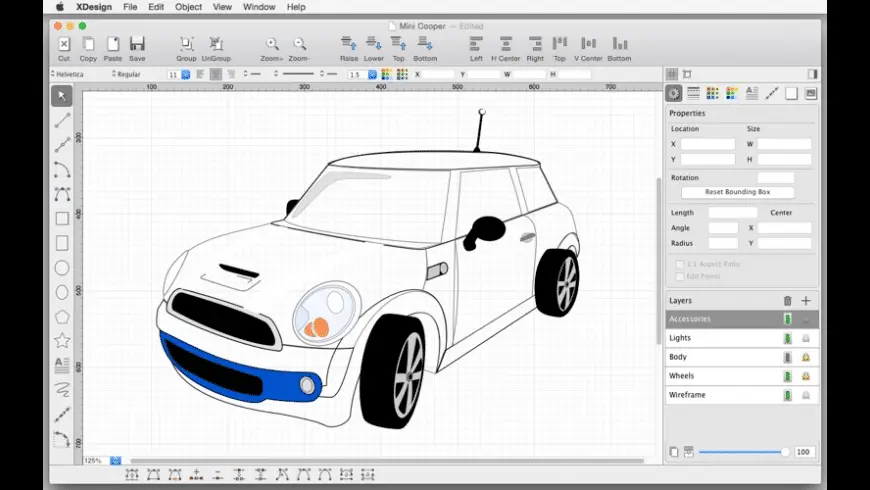Enable the Edit Points checkbox
This screenshot has height=490, width=870.
(x=679, y=276)
